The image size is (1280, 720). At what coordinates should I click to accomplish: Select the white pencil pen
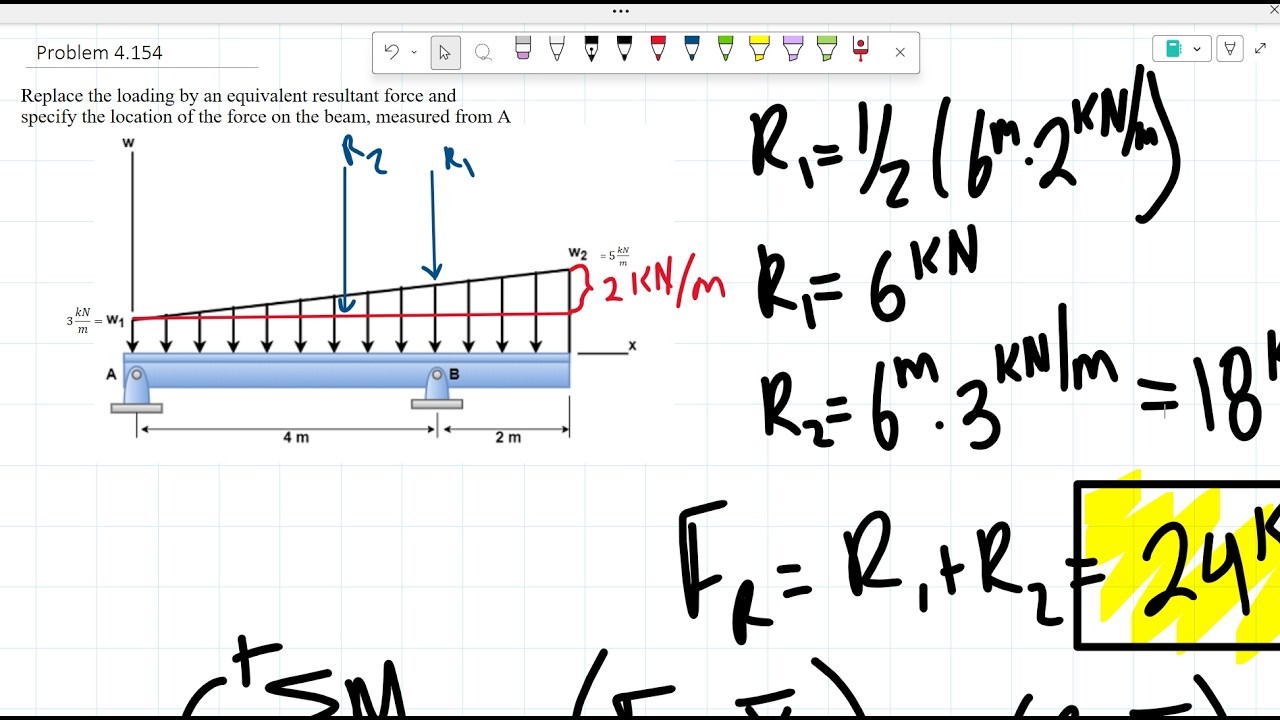click(x=557, y=49)
